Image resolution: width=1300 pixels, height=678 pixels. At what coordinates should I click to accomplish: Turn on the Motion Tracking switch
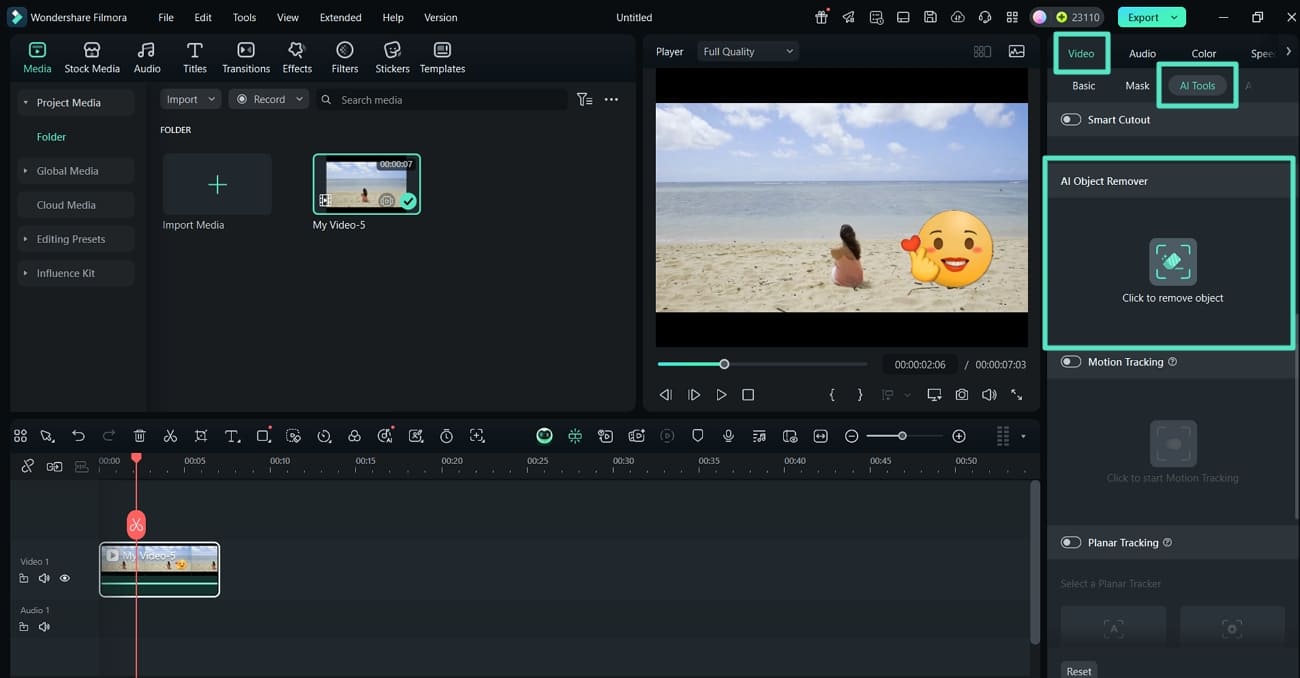[x=1071, y=362]
